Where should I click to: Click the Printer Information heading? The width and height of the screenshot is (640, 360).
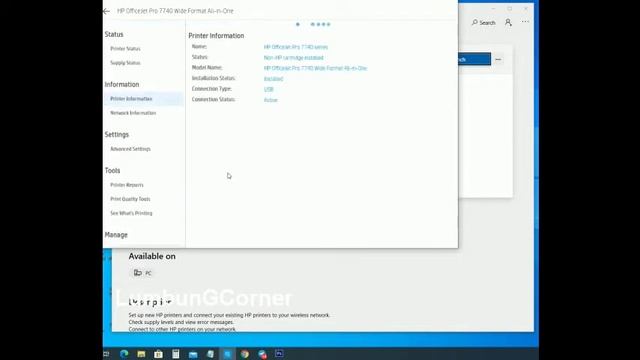point(216,36)
